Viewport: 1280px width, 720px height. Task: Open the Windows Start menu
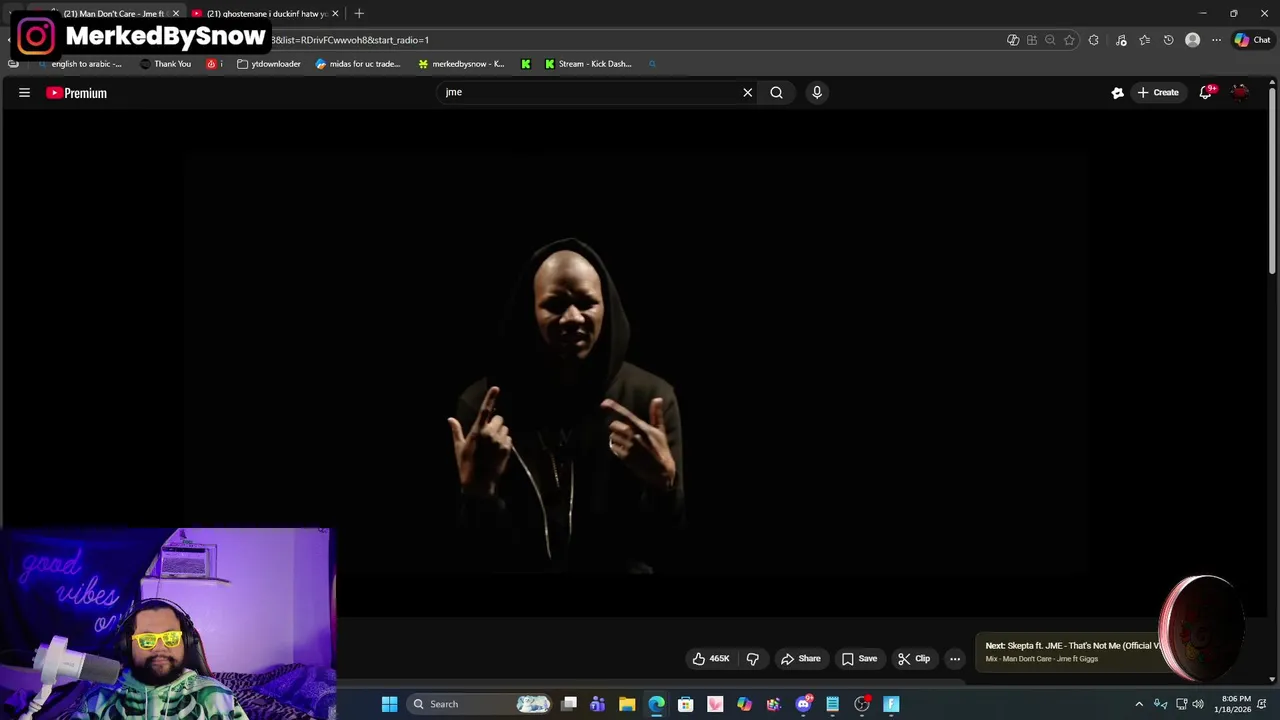(x=389, y=704)
